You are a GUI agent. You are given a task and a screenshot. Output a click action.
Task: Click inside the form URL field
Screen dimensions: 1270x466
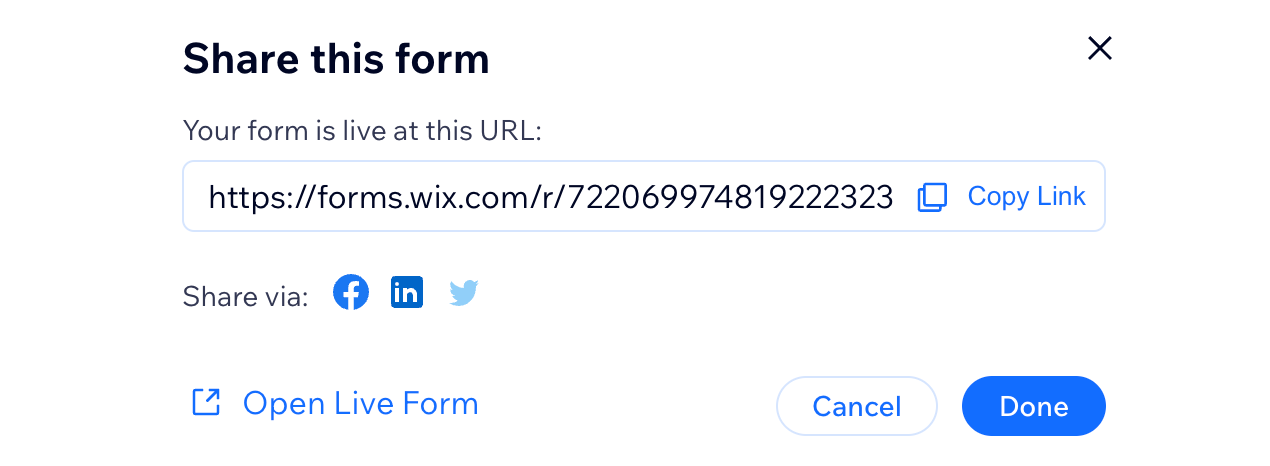click(x=550, y=197)
